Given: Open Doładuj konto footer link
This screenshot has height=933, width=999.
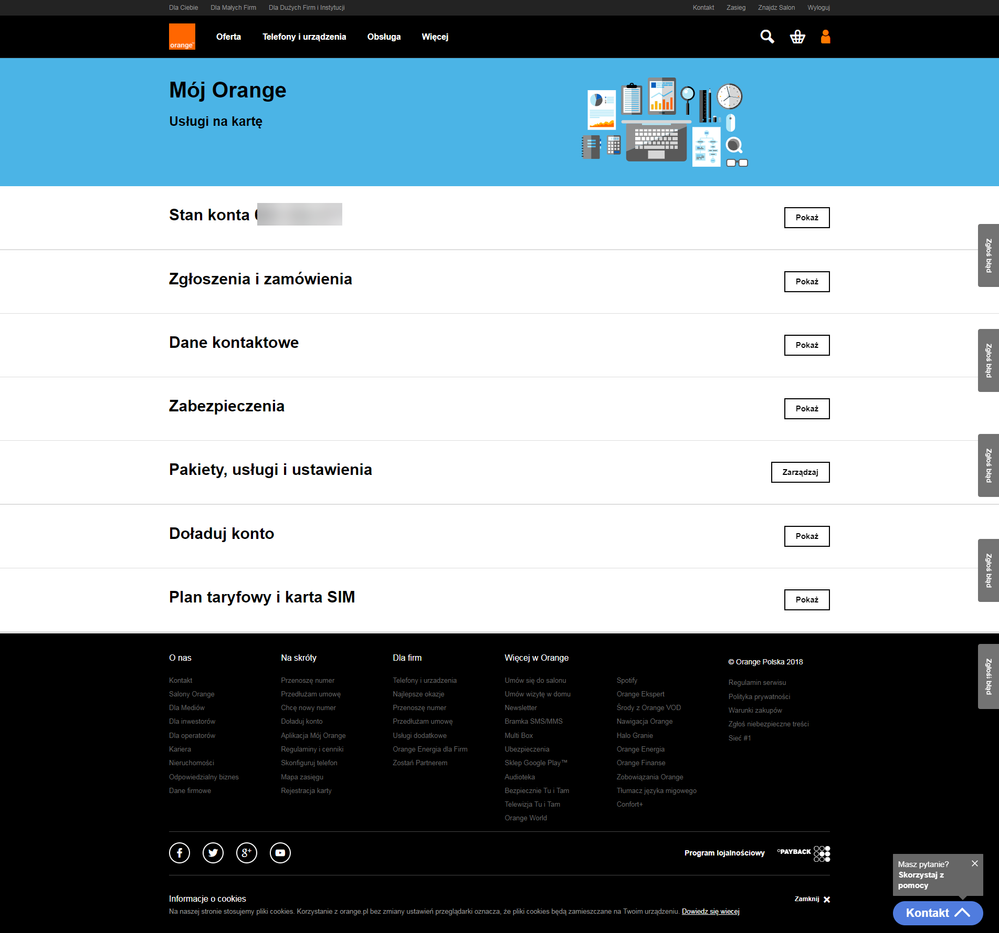Looking at the screenshot, I should pyautogui.click(x=301, y=721).
